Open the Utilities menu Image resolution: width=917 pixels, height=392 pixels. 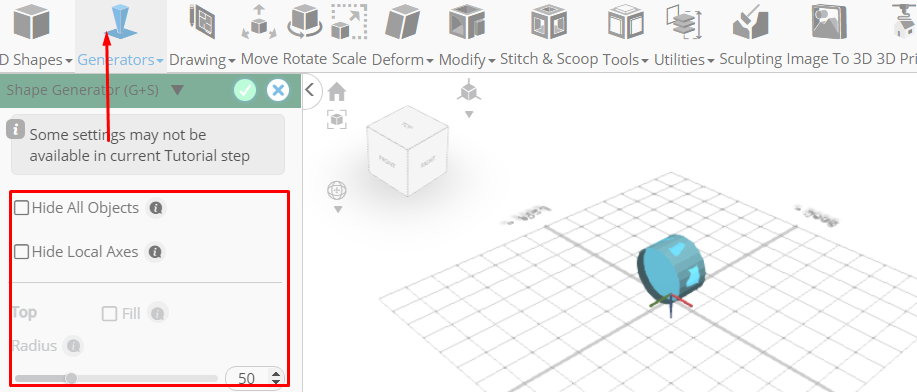684,60
